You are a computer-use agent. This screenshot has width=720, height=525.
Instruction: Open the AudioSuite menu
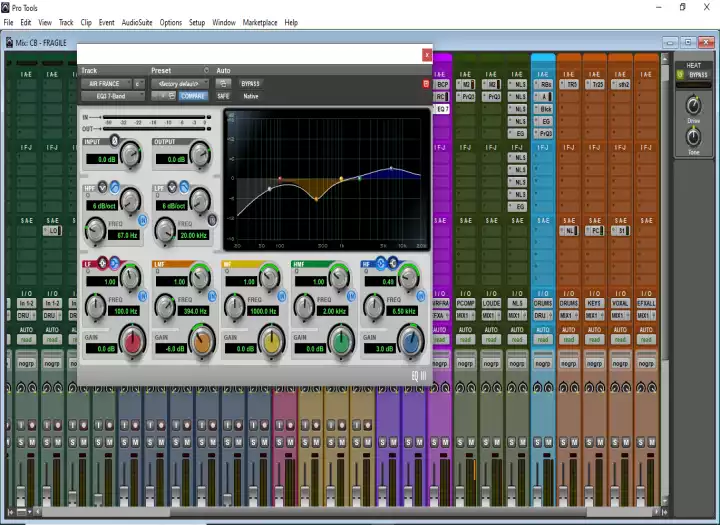[x=137, y=22]
